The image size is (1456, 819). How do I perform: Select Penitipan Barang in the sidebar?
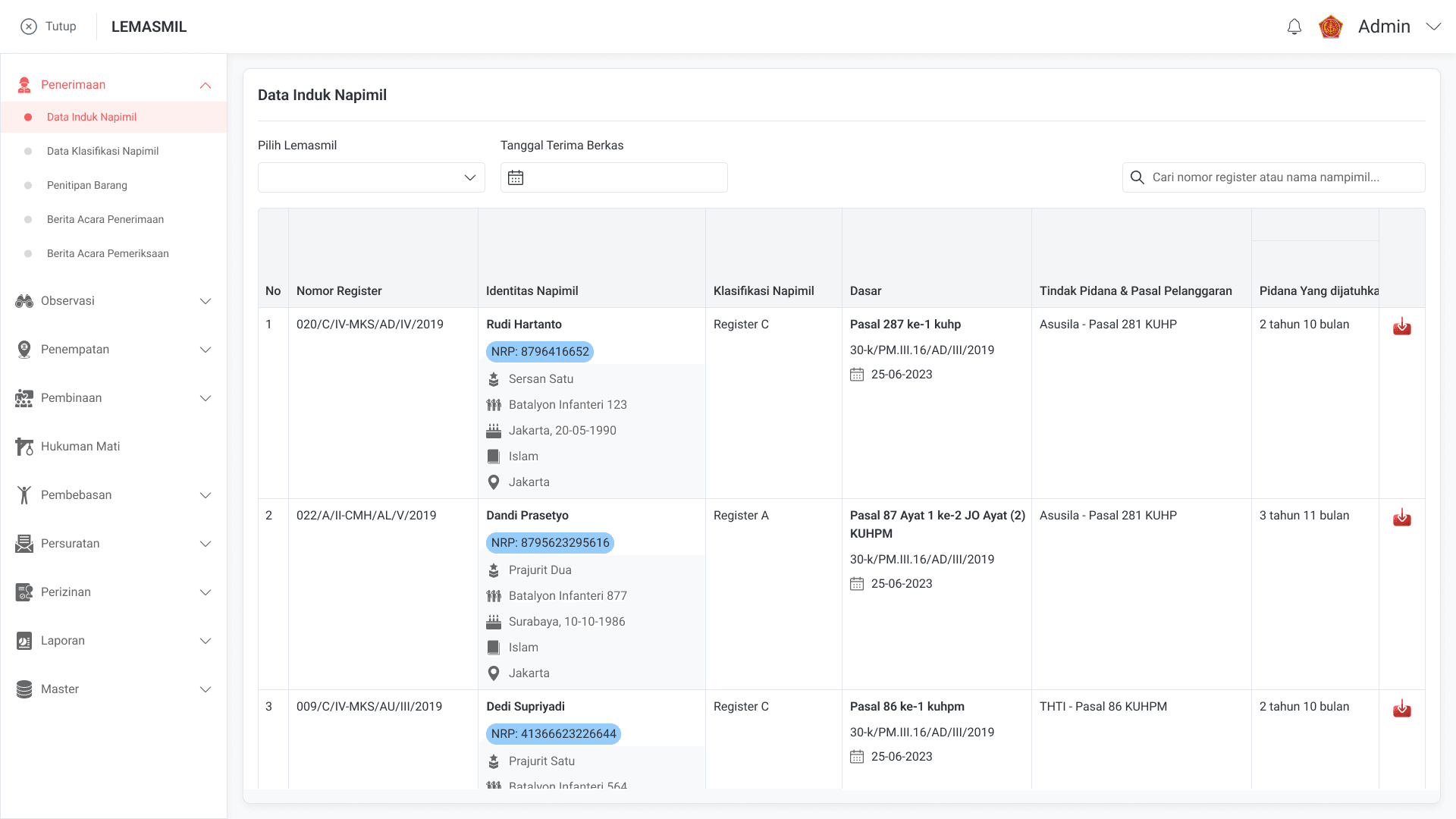pos(87,185)
